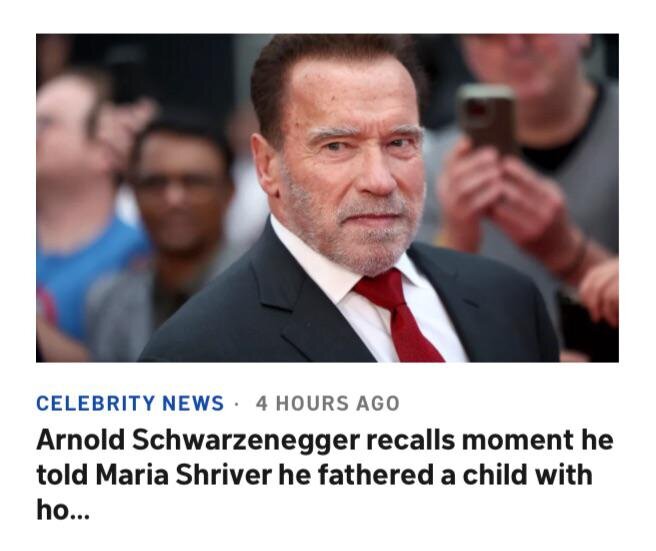The image size is (656, 551).
Task: Open the article photo thumbnail
Action: click(327, 197)
